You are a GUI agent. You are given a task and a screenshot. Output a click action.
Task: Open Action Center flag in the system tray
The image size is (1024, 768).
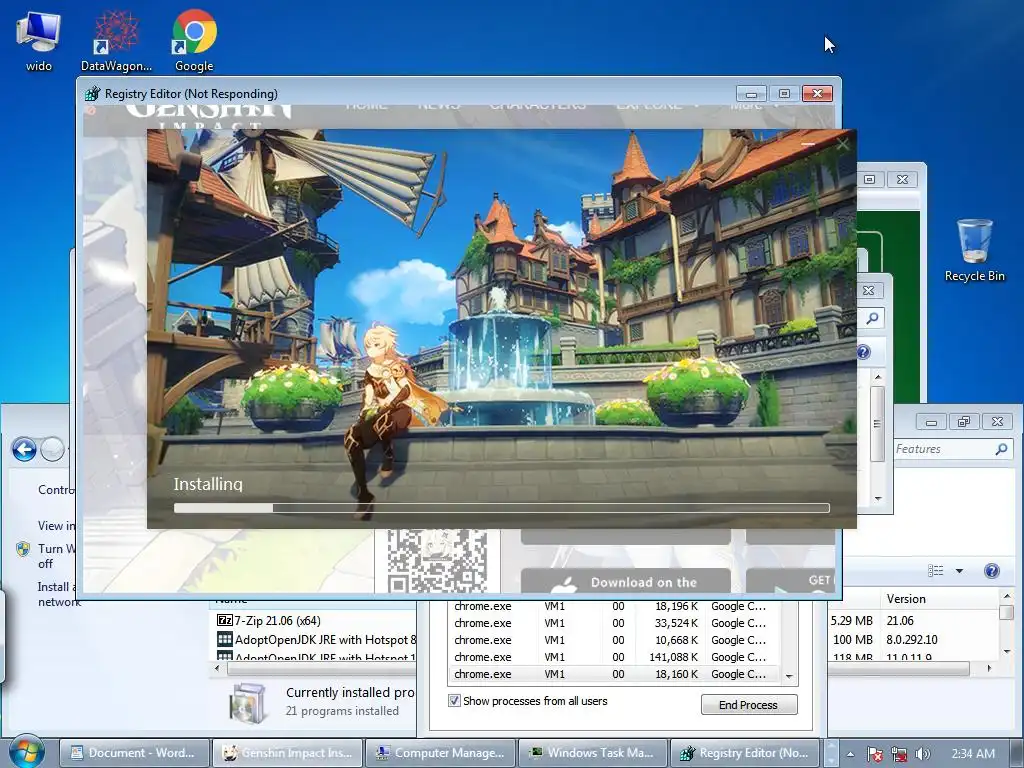pos(875,754)
